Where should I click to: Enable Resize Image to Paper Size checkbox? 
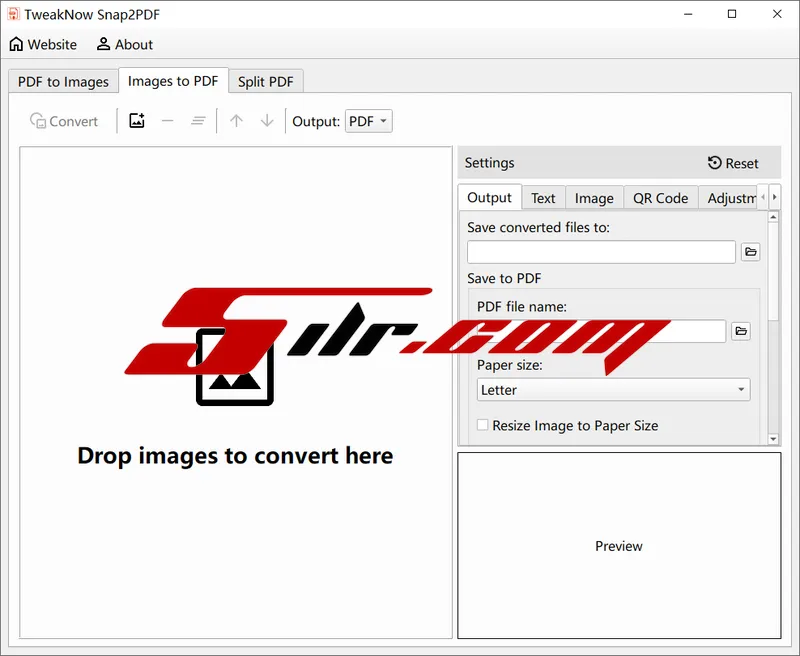pos(482,425)
